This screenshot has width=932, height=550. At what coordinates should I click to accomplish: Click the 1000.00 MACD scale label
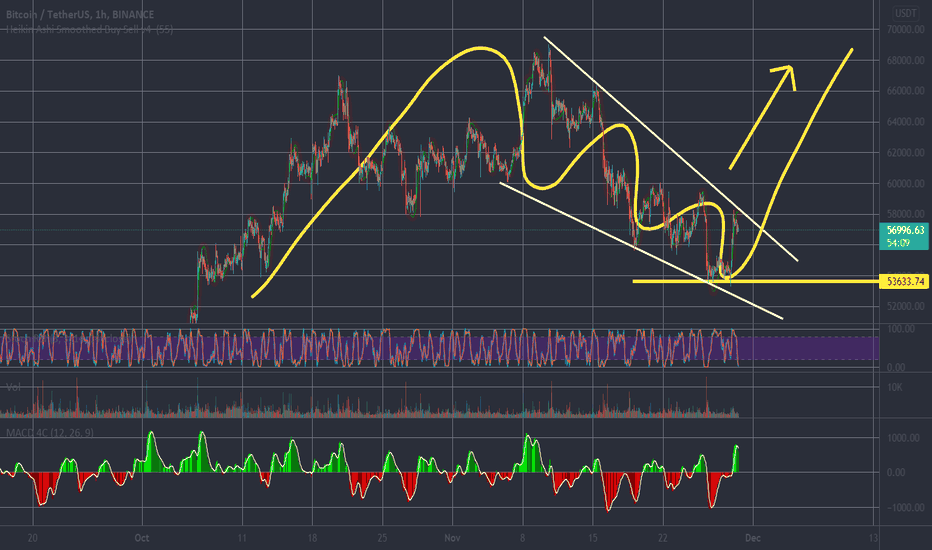[903, 438]
